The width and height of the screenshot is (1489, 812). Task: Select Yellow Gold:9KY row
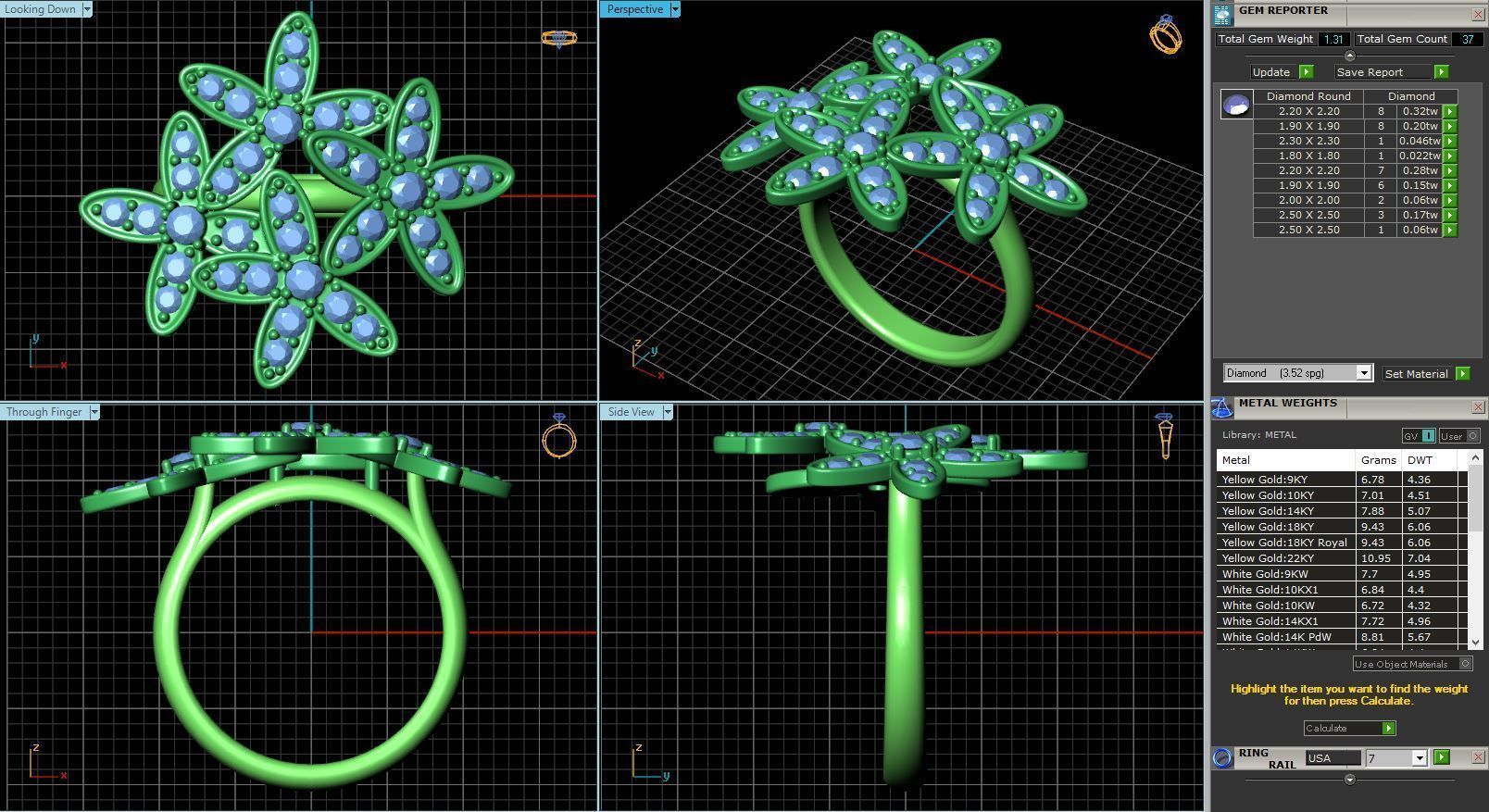1341,480
